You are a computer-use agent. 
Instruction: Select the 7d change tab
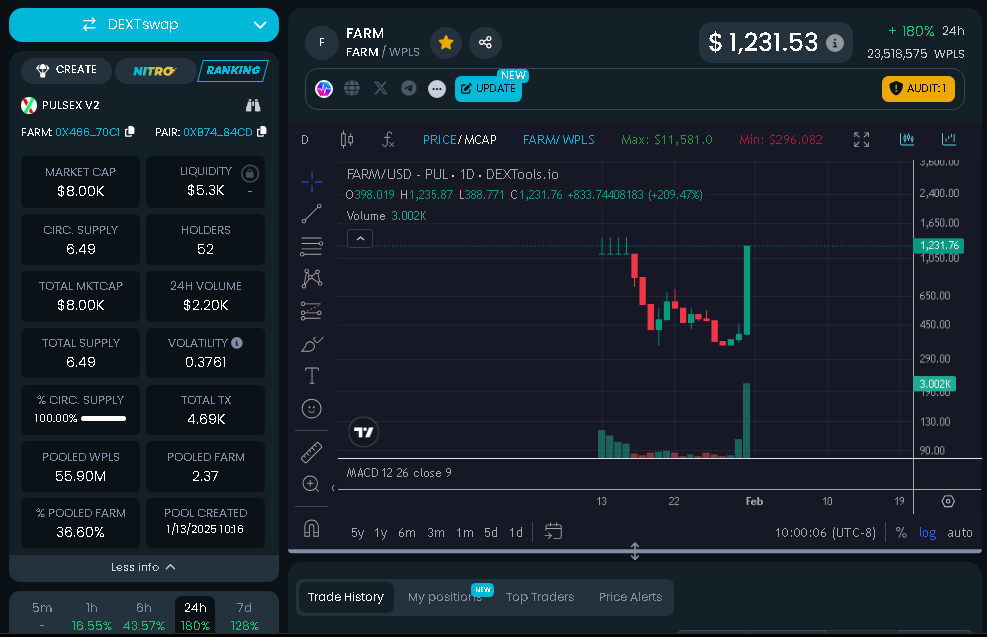click(244, 616)
